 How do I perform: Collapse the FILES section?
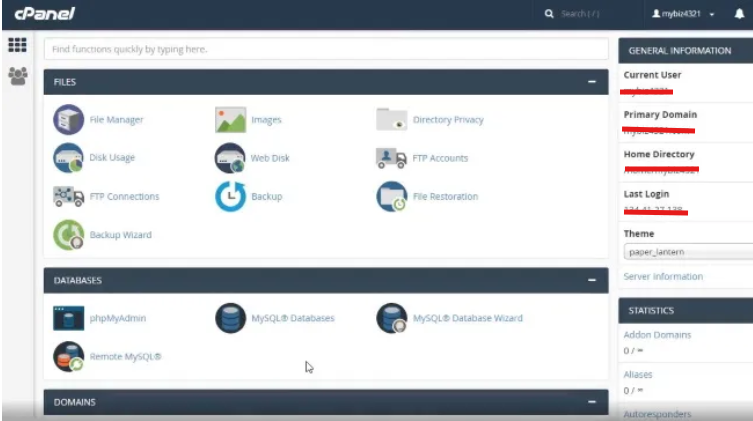(x=592, y=82)
